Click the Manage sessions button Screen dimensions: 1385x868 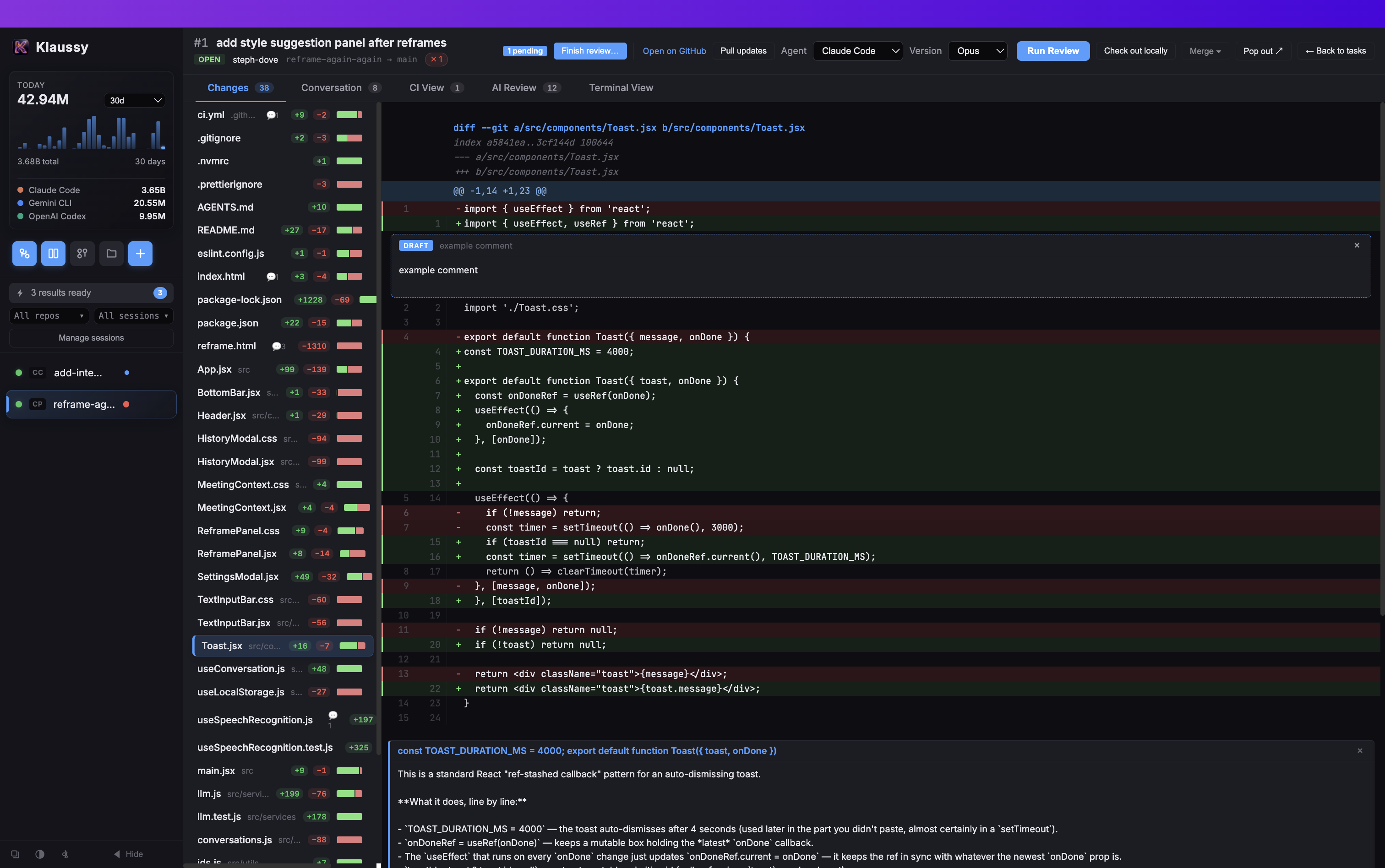click(x=91, y=337)
